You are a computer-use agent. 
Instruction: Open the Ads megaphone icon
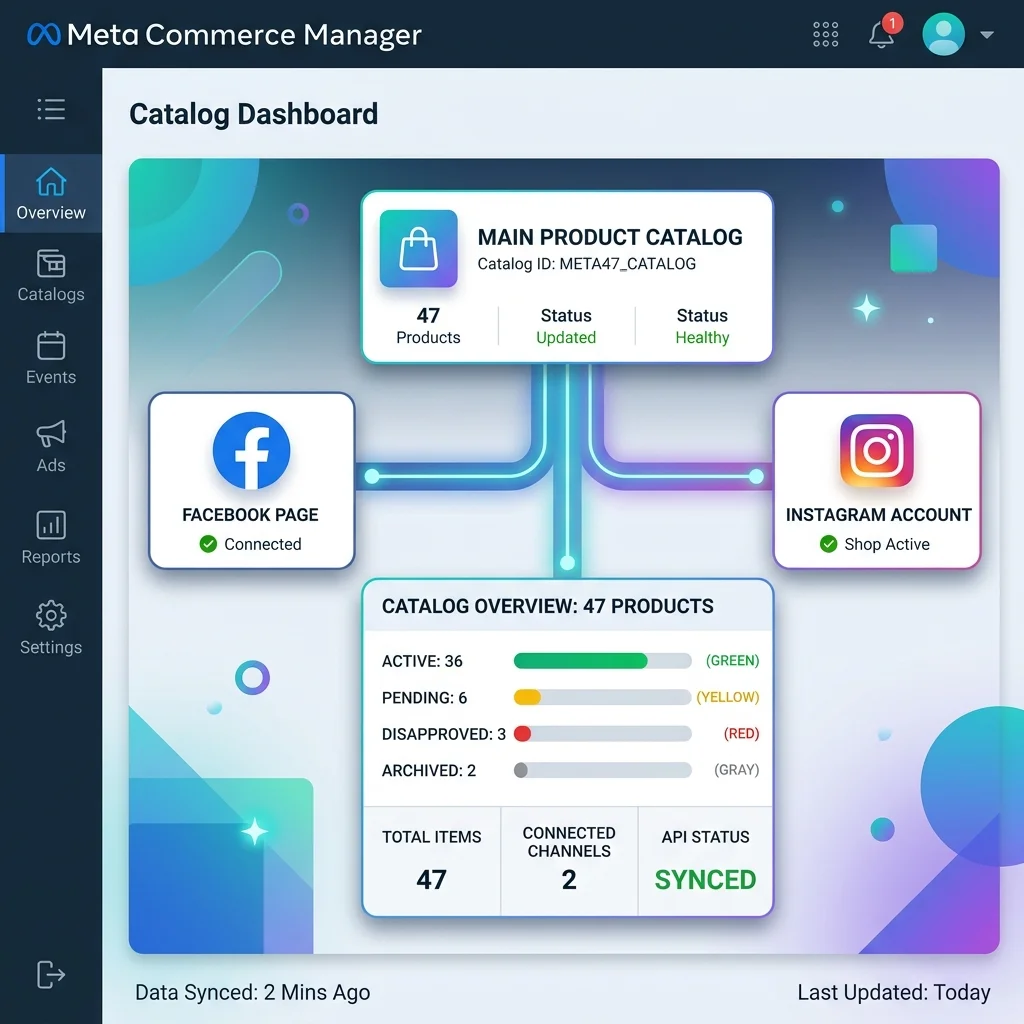[51, 433]
